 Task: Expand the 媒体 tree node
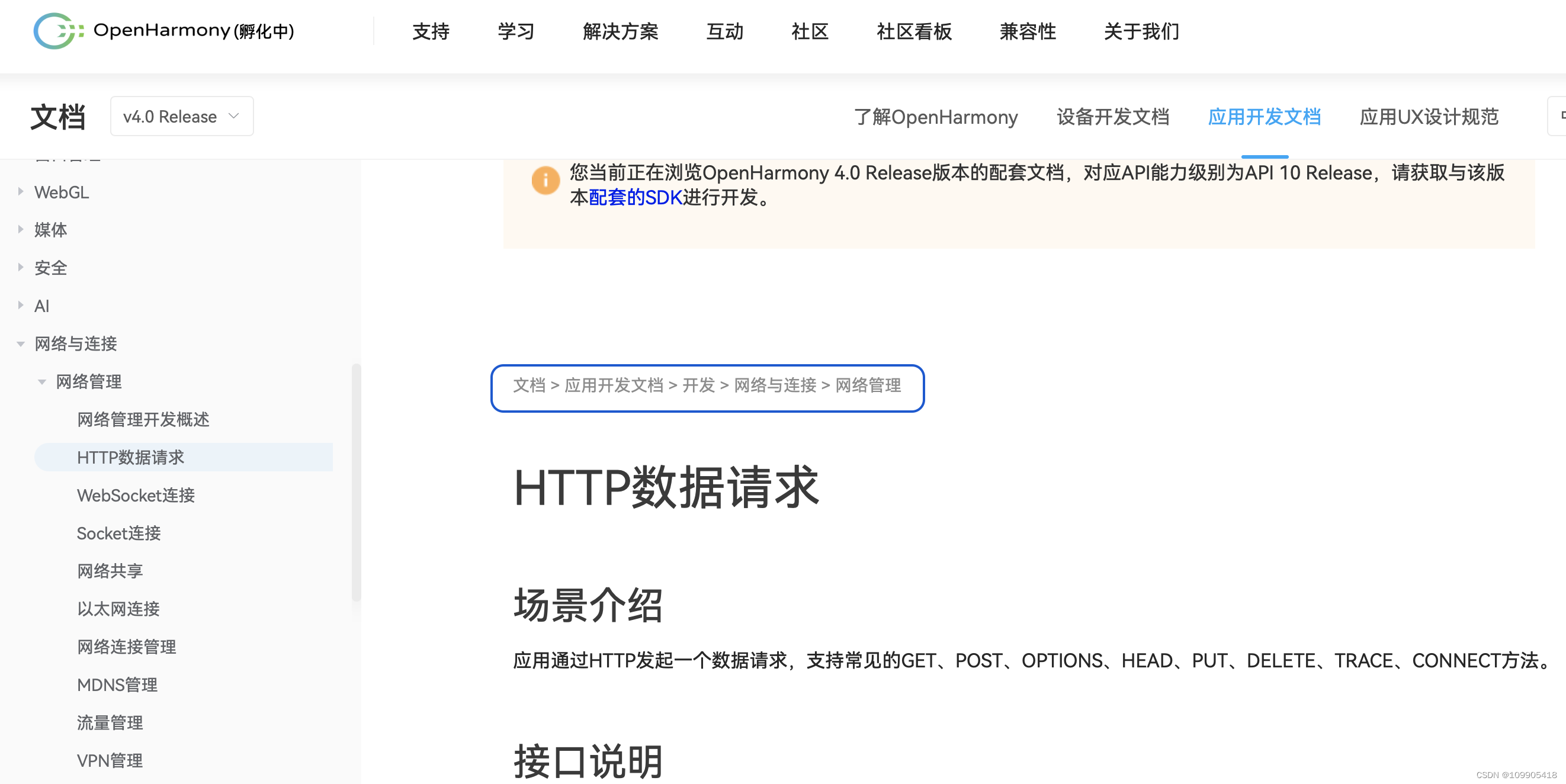click(21, 230)
